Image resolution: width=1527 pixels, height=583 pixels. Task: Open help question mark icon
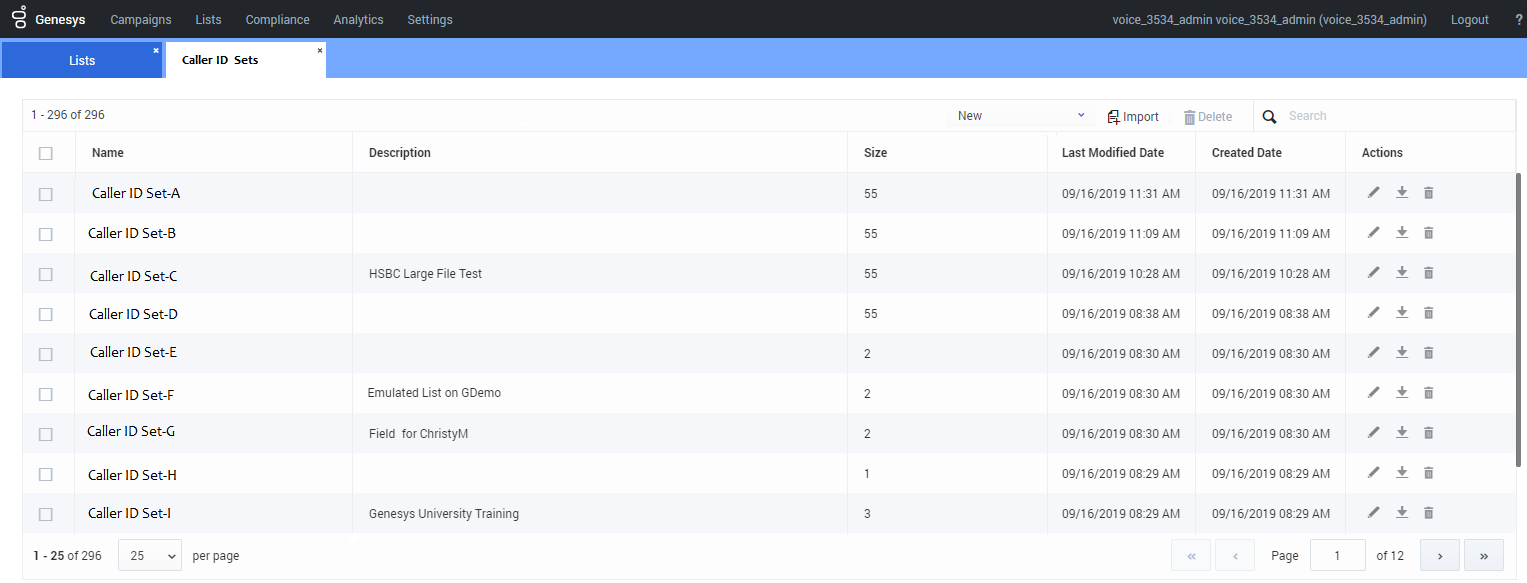coord(1519,20)
